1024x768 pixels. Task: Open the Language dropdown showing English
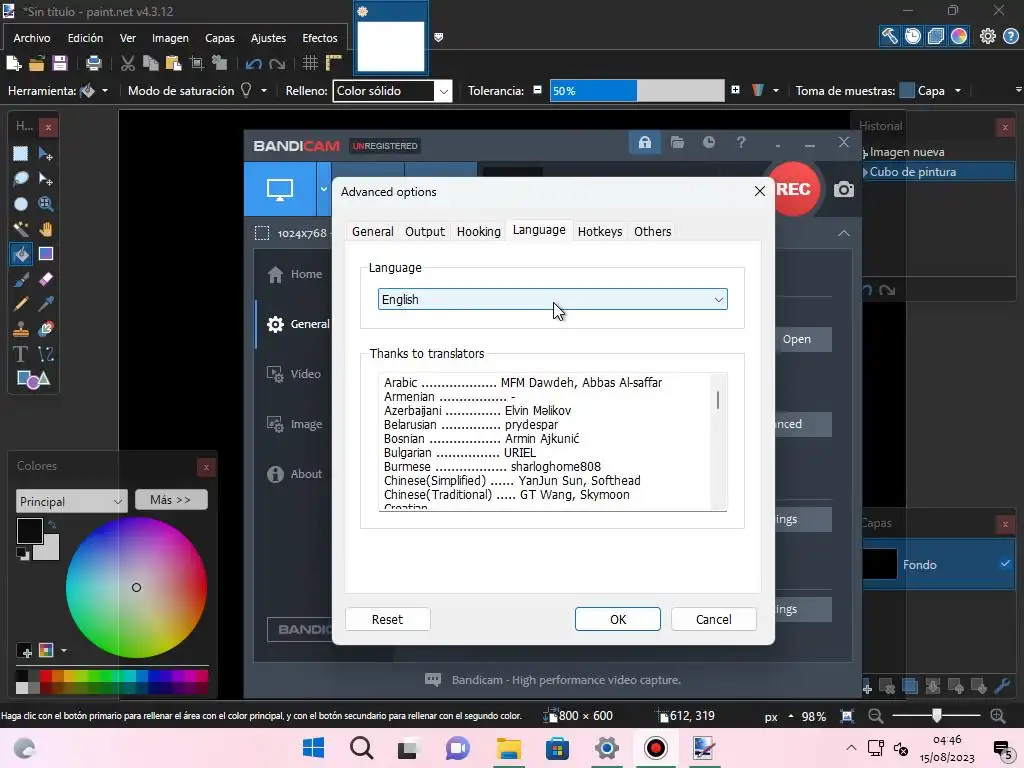click(552, 299)
